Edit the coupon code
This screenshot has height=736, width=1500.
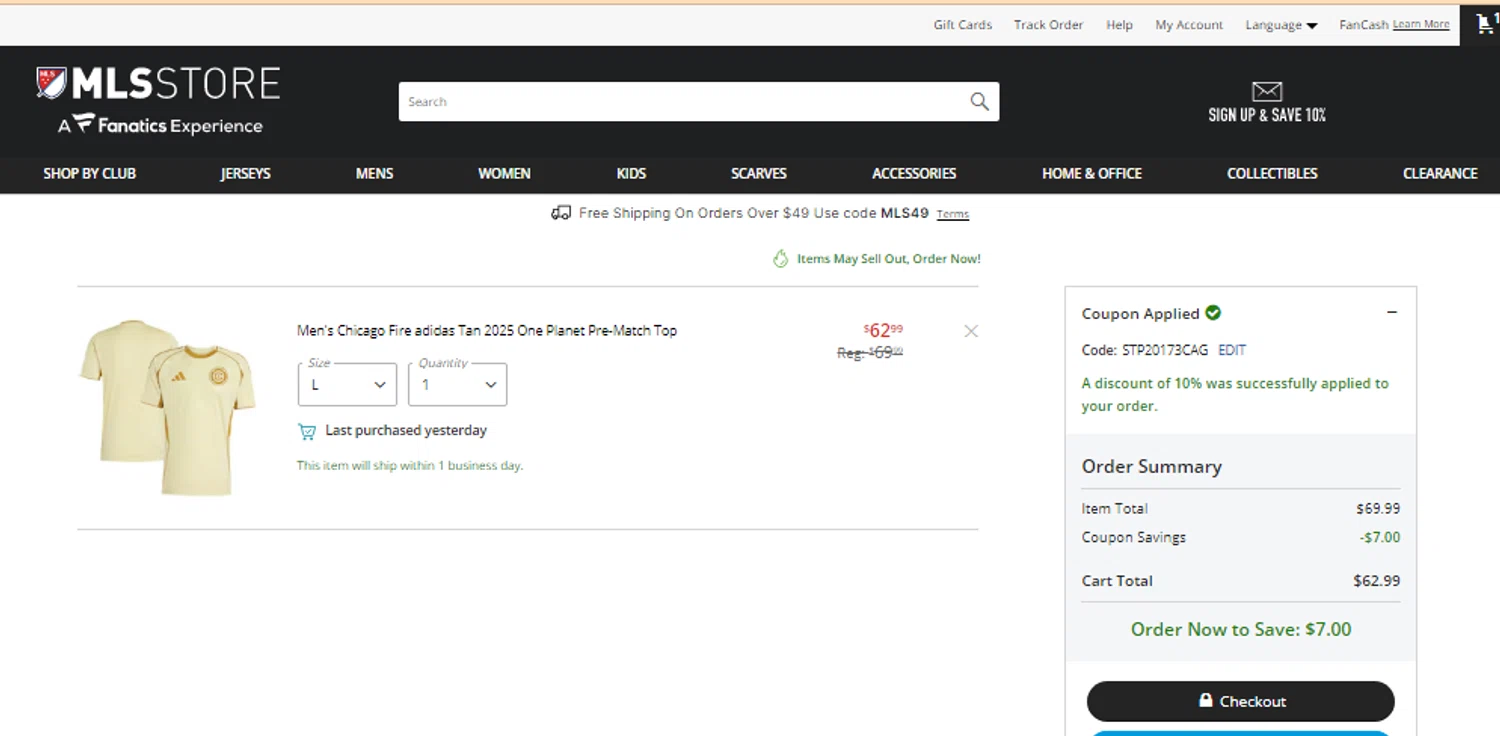(1232, 350)
